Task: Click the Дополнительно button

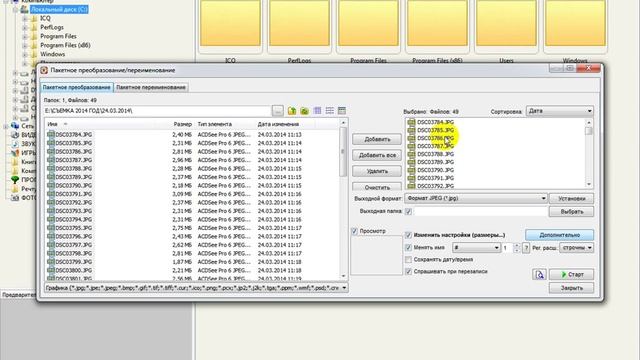Action: click(x=560, y=235)
